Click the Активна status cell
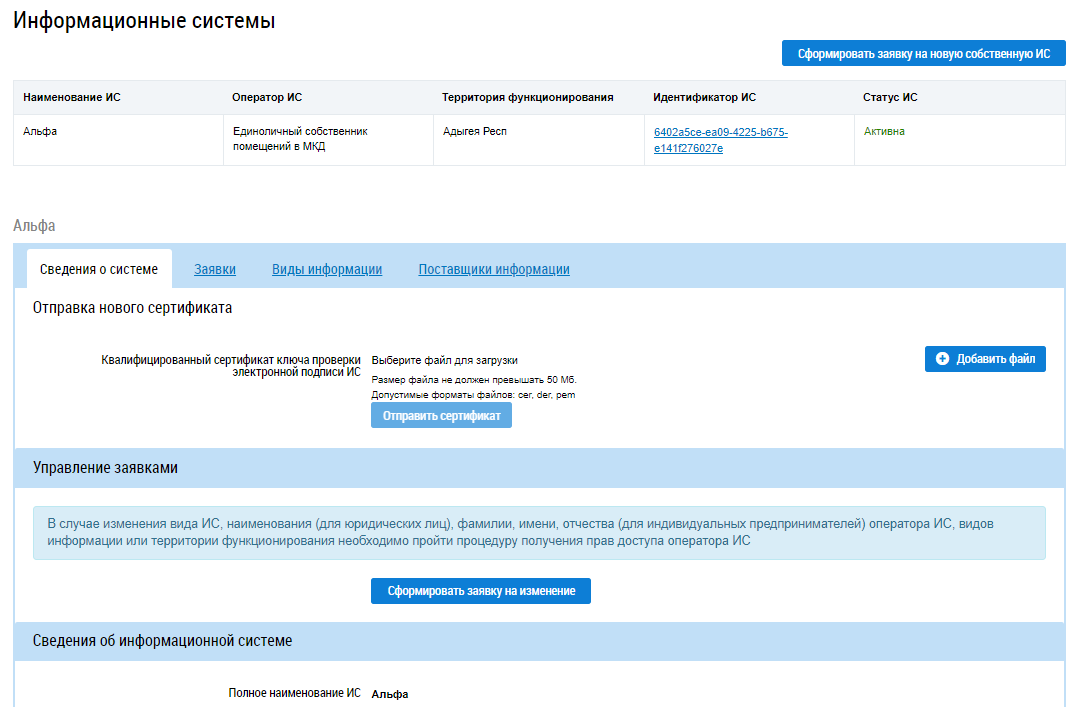The height and width of the screenshot is (707, 1078). (x=884, y=131)
